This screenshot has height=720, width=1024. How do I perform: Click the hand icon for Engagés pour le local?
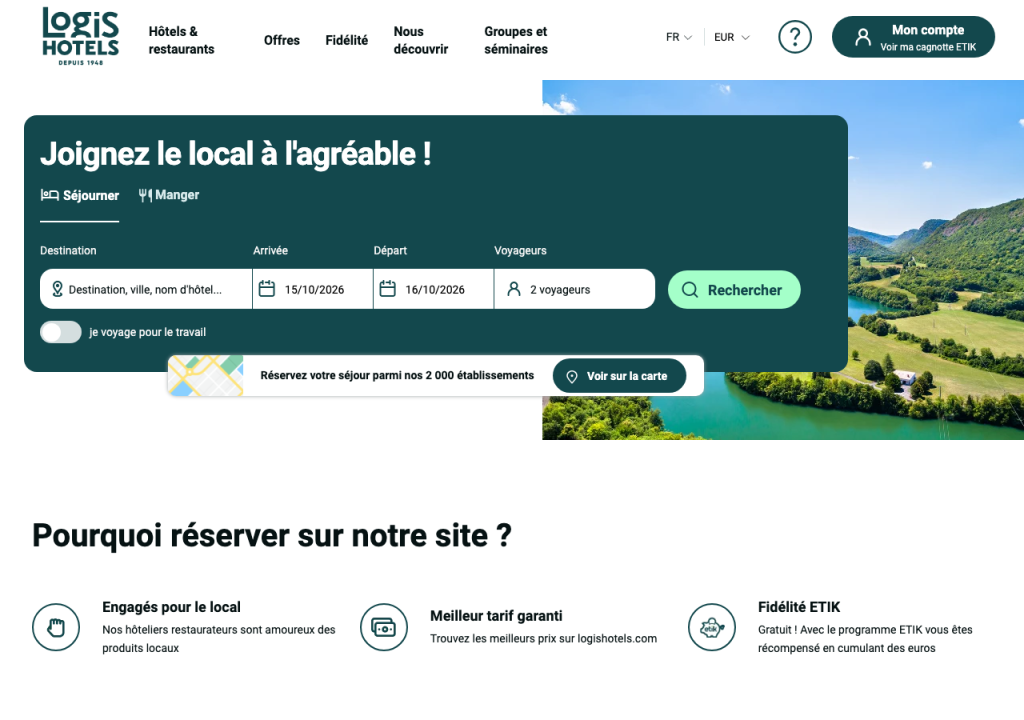pos(56,627)
